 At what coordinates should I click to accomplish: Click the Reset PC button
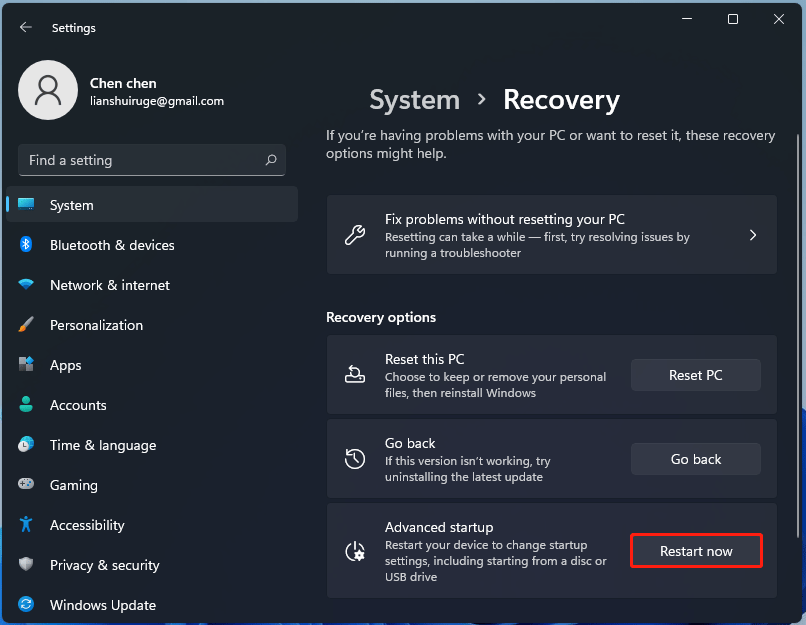click(x=695, y=375)
